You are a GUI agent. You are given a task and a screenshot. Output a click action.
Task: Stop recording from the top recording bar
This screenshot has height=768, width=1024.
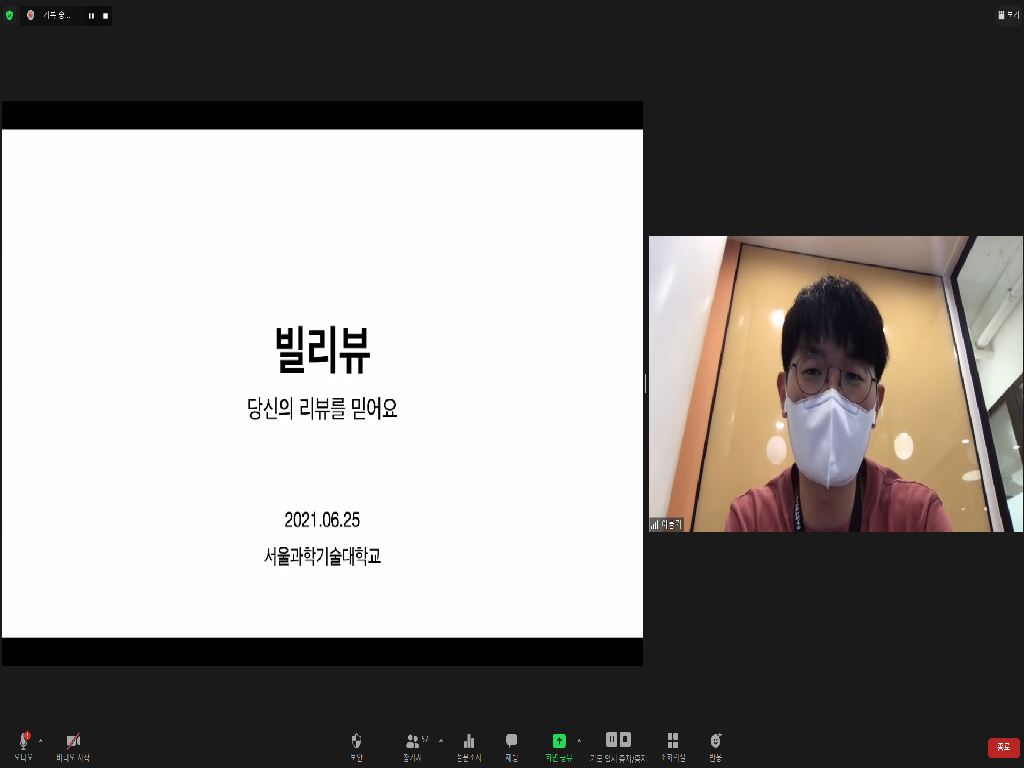[105, 16]
